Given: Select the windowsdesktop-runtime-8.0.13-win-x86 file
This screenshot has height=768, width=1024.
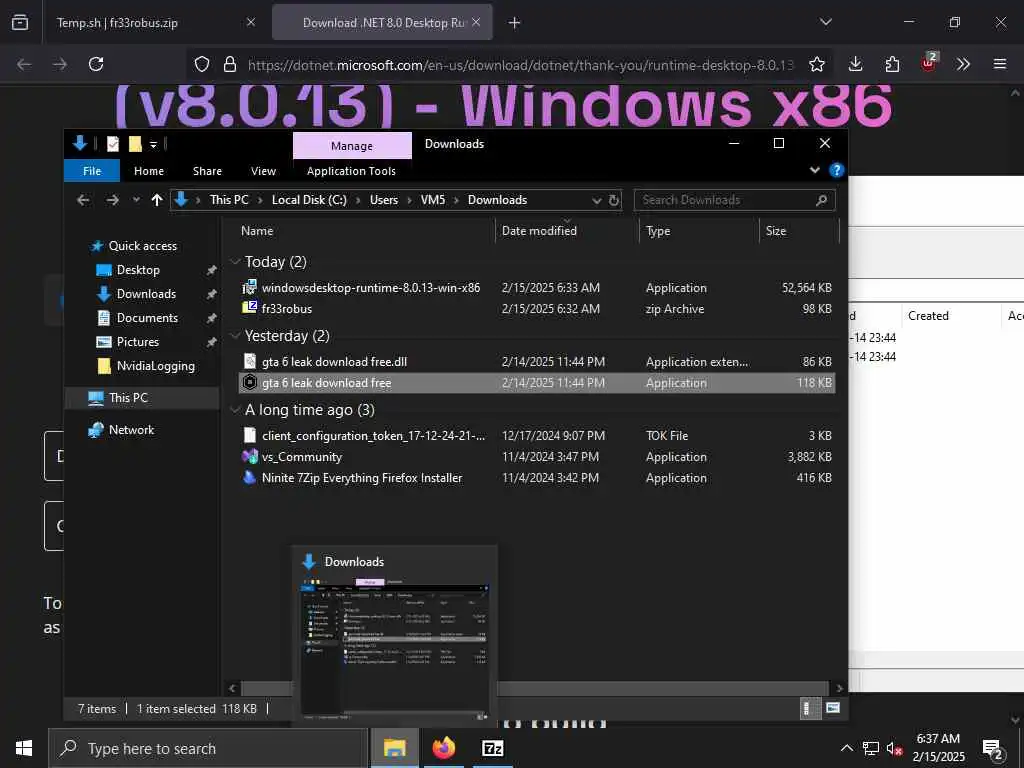Looking at the screenshot, I should pos(537,287).
